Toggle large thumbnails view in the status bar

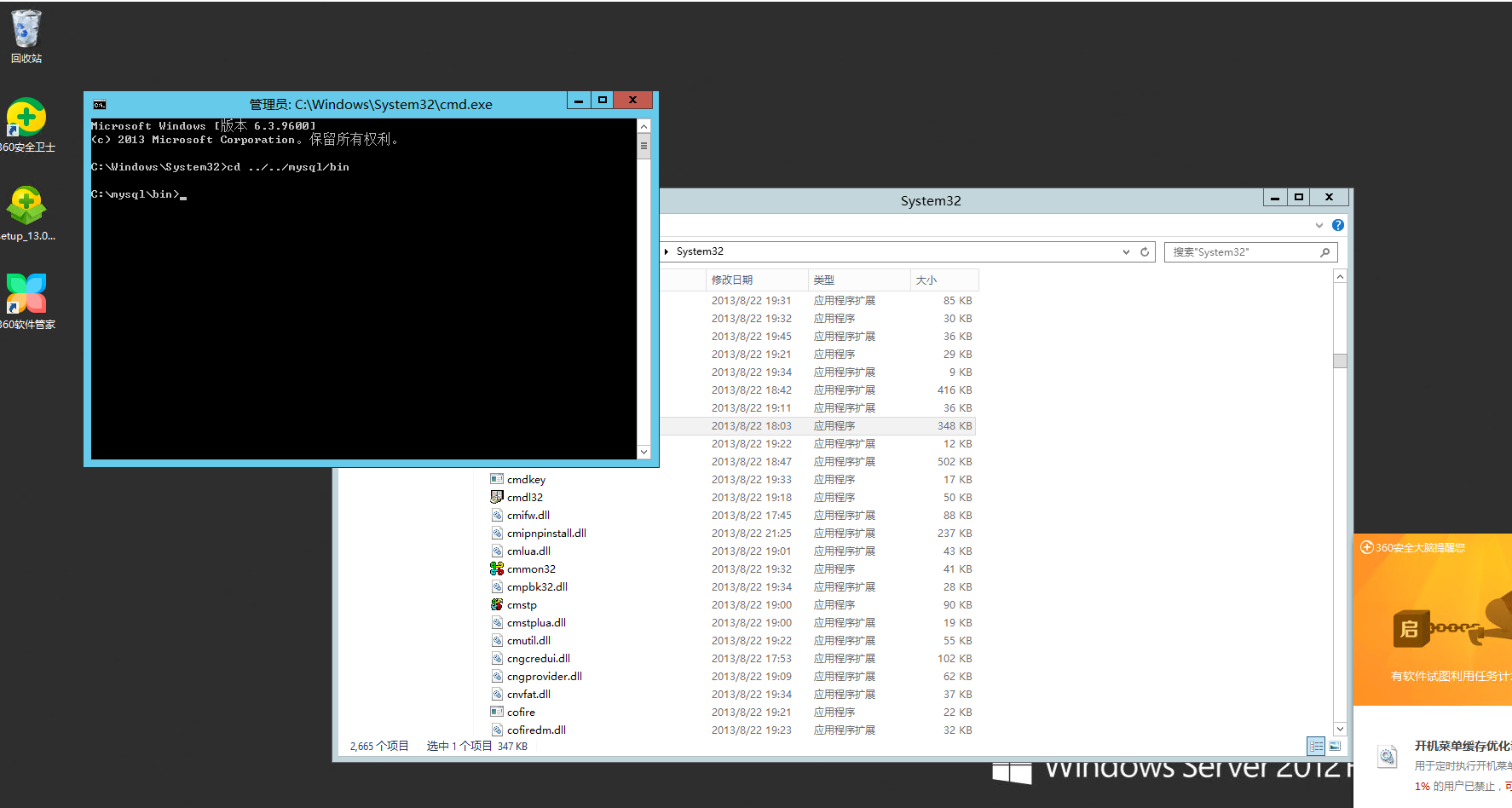1333,746
